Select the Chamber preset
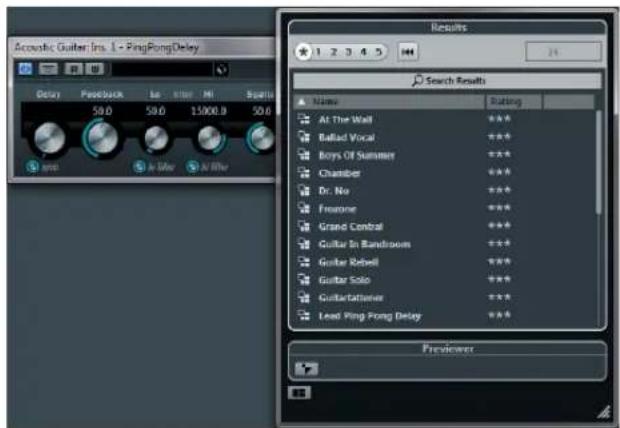 pos(340,173)
